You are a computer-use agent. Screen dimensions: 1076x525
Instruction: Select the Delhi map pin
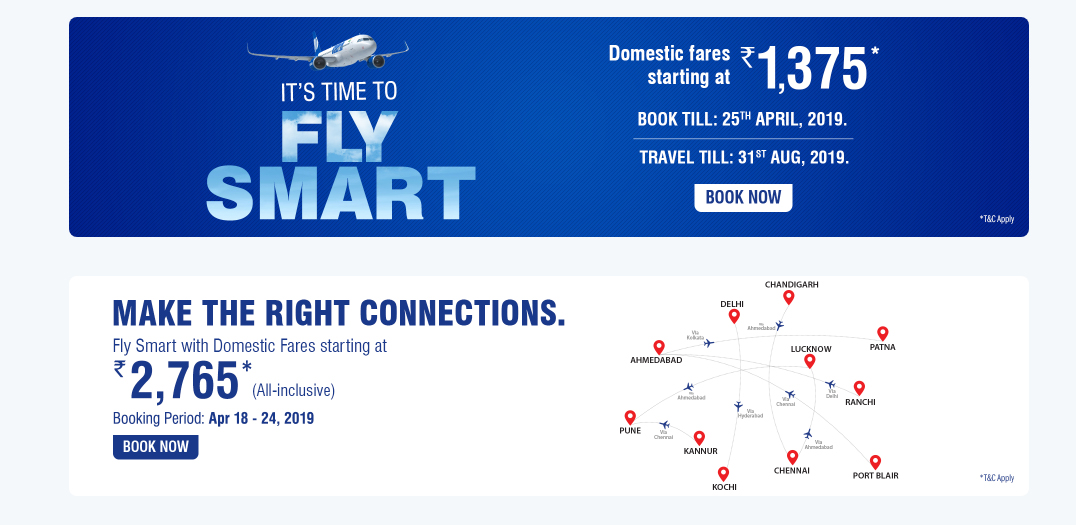(x=734, y=316)
